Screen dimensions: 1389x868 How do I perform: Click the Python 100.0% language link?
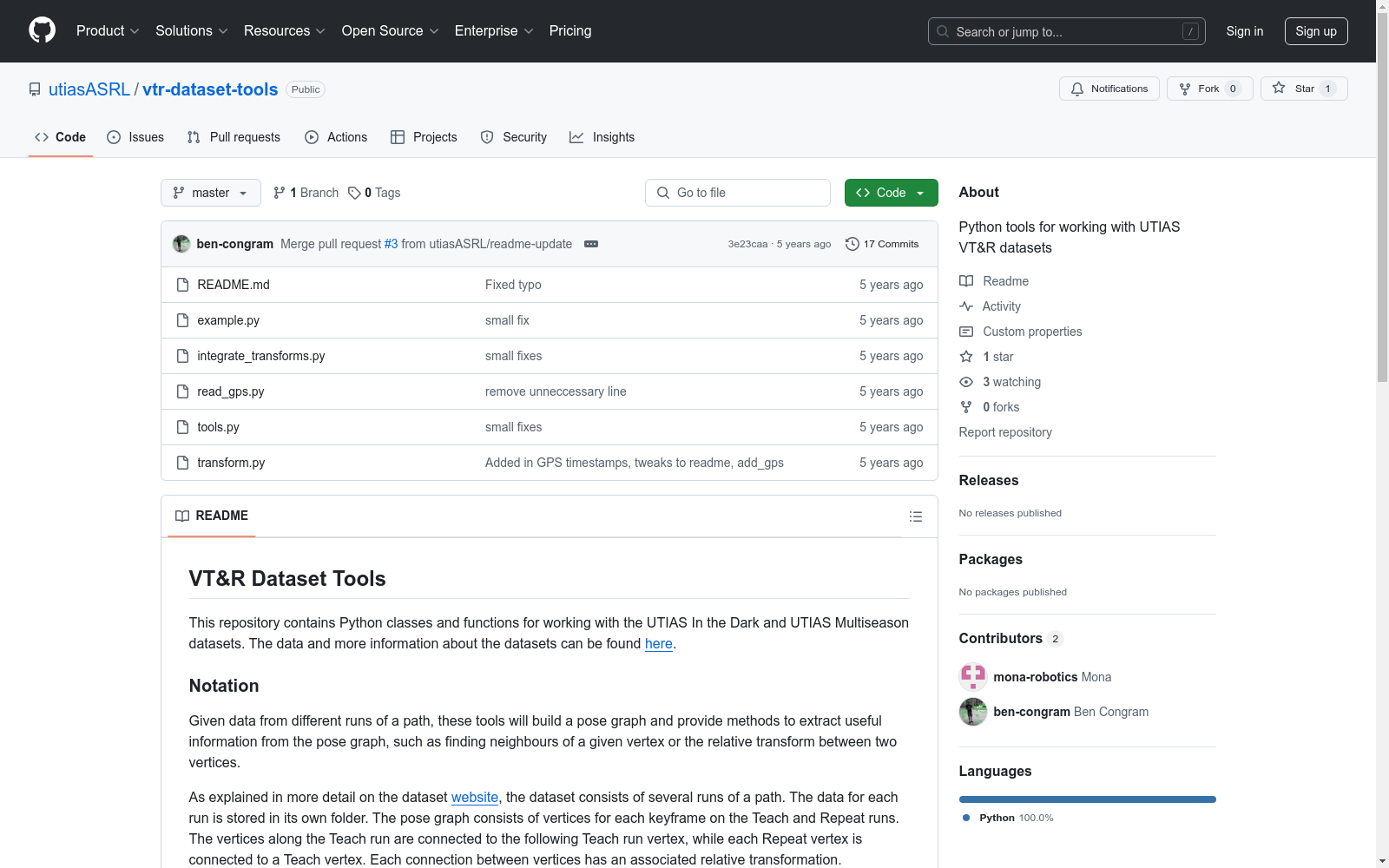coord(1008,818)
